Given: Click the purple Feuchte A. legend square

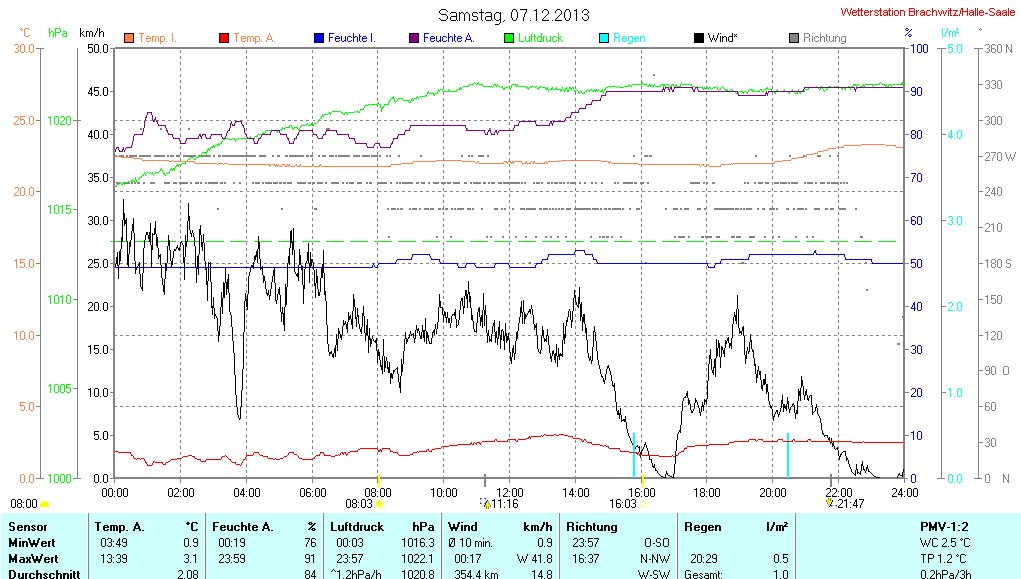Looking at the screenshot, I should pos(413,38).
